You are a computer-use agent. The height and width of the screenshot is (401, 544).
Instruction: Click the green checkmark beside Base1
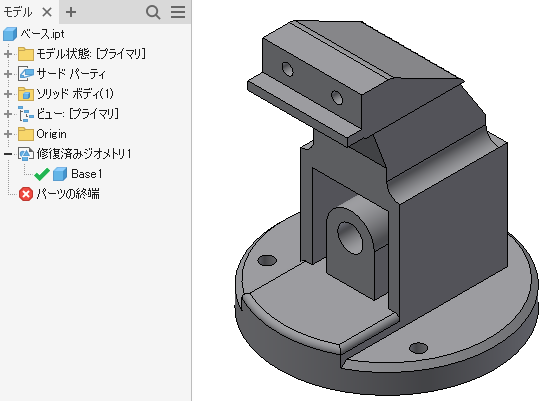coord(42,174)
